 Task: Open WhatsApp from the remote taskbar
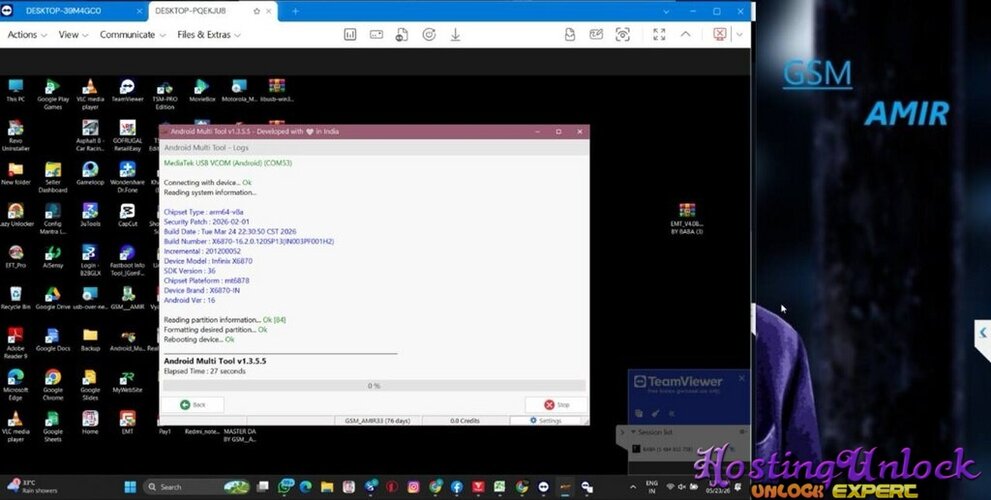coord(286,487)
